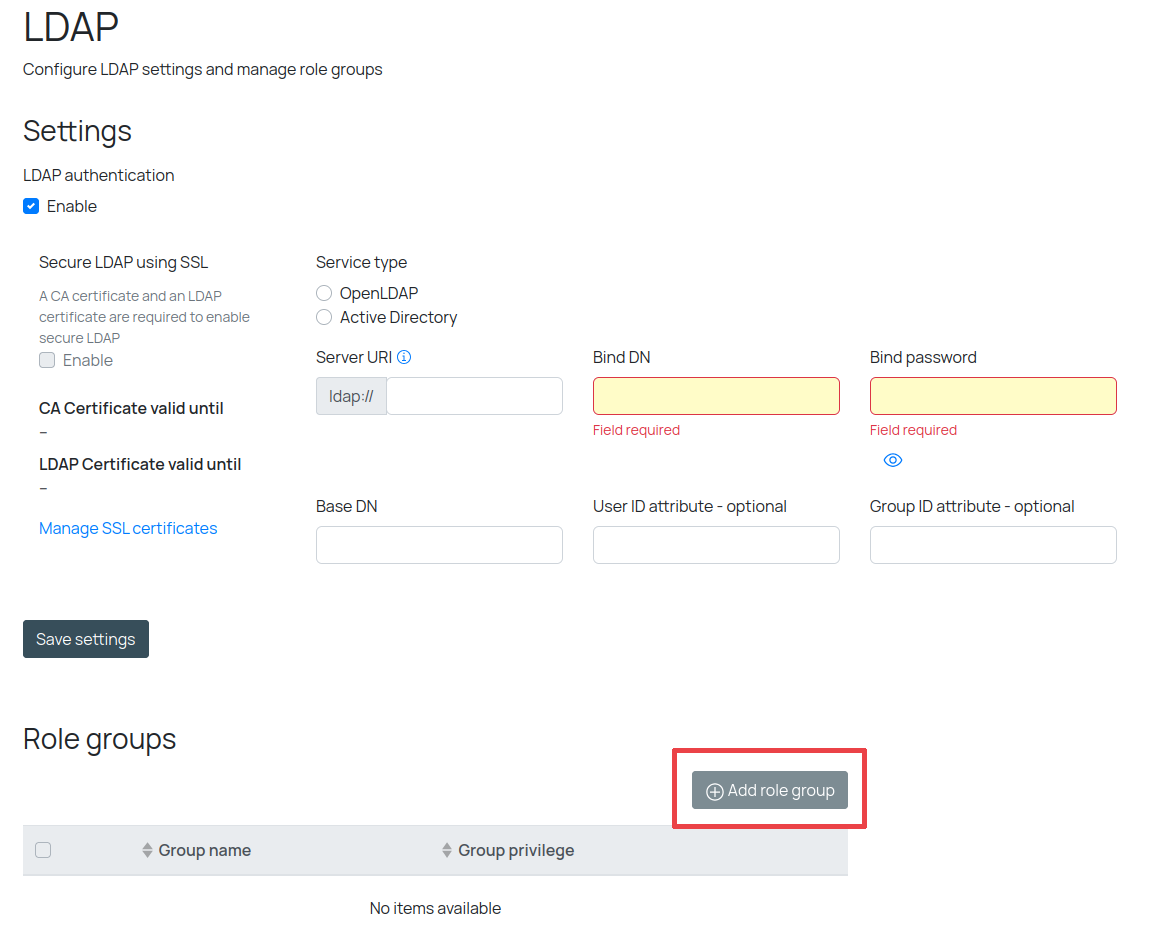Click Group name sort arrows icon
This screenshot has height=926, width=1169.
(147, 850)
